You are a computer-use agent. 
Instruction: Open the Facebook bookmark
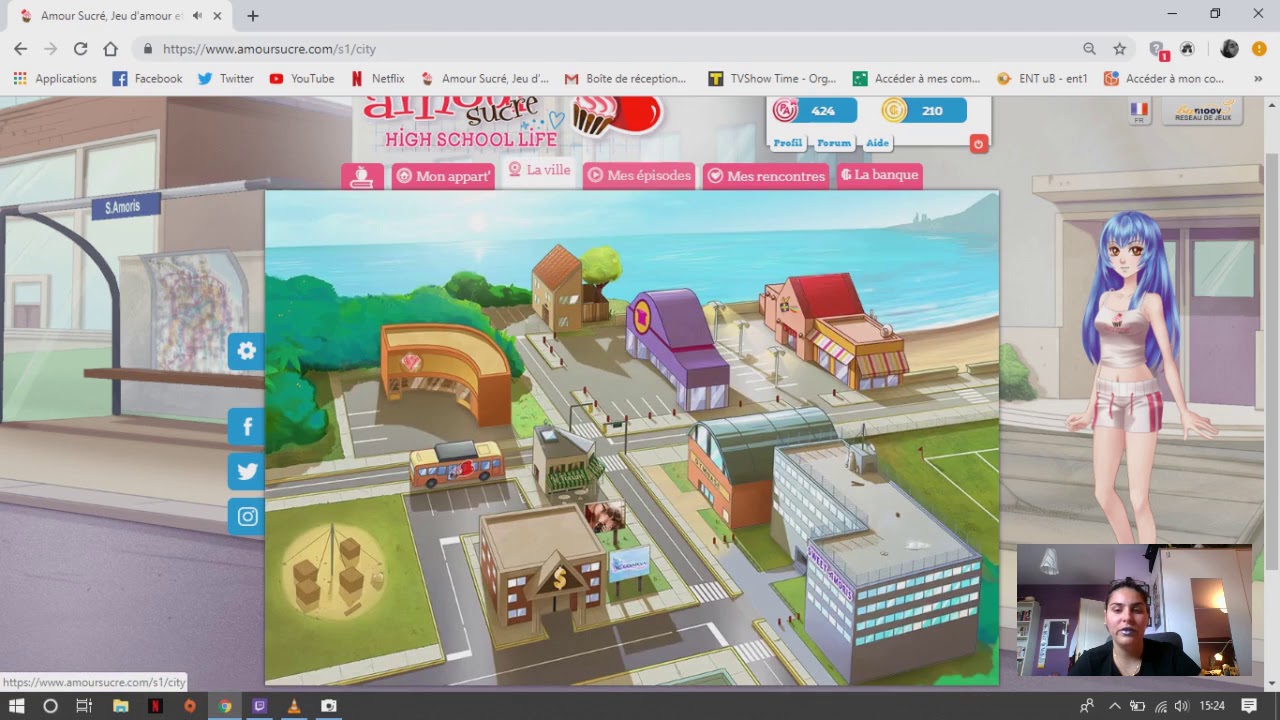(147, 78)
